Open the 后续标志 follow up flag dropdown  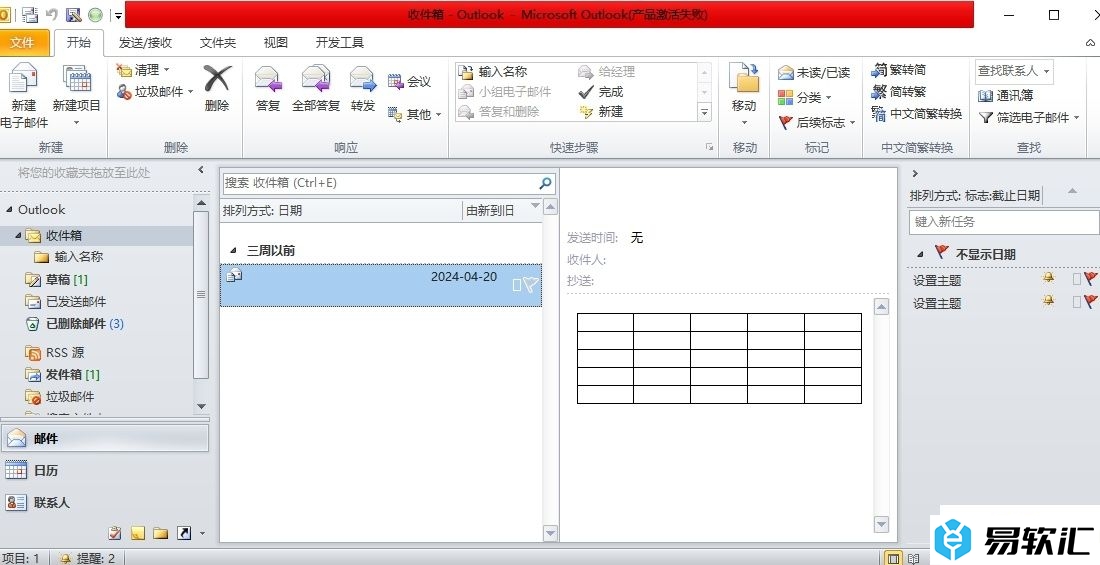(x=817, y=123)
